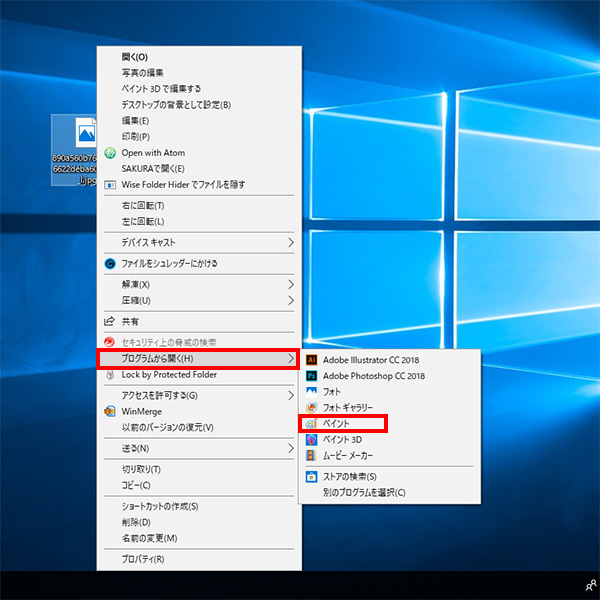The height and width of the screenshot is (600, 600).
Task: Click the red security scan icon
Action: coord(109,342)
